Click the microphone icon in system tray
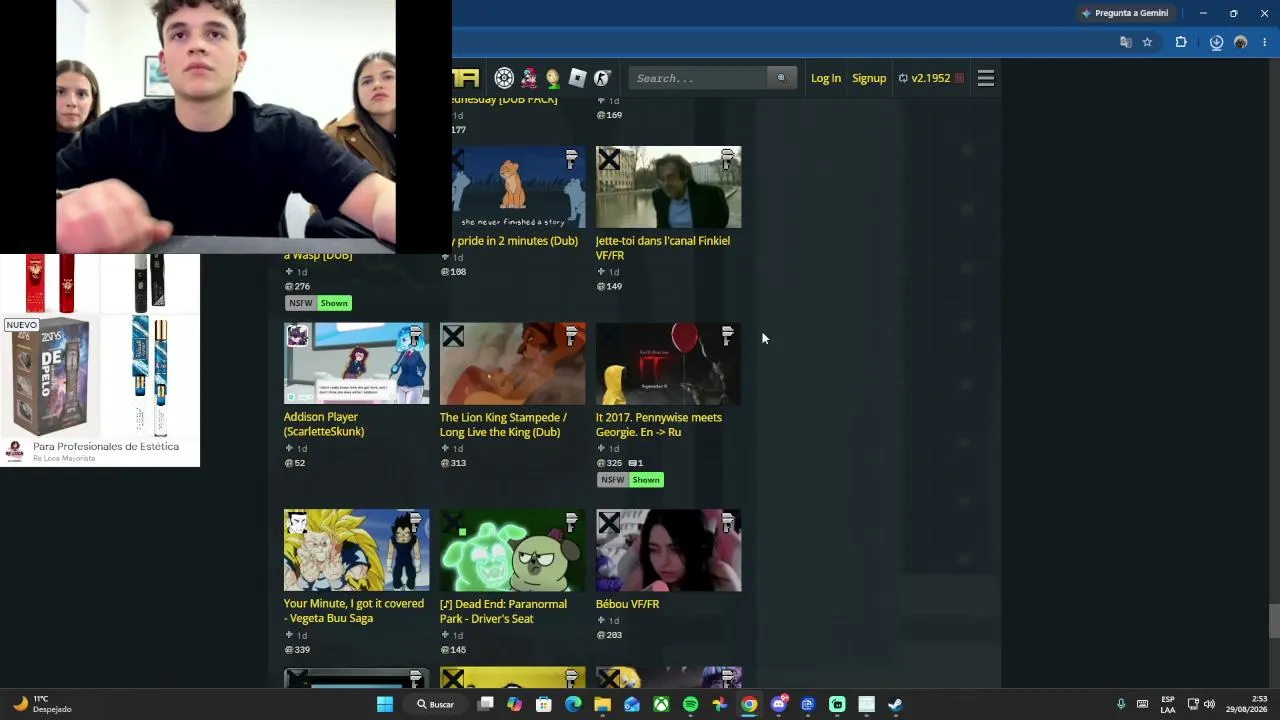 click(x=1121, y=704)
